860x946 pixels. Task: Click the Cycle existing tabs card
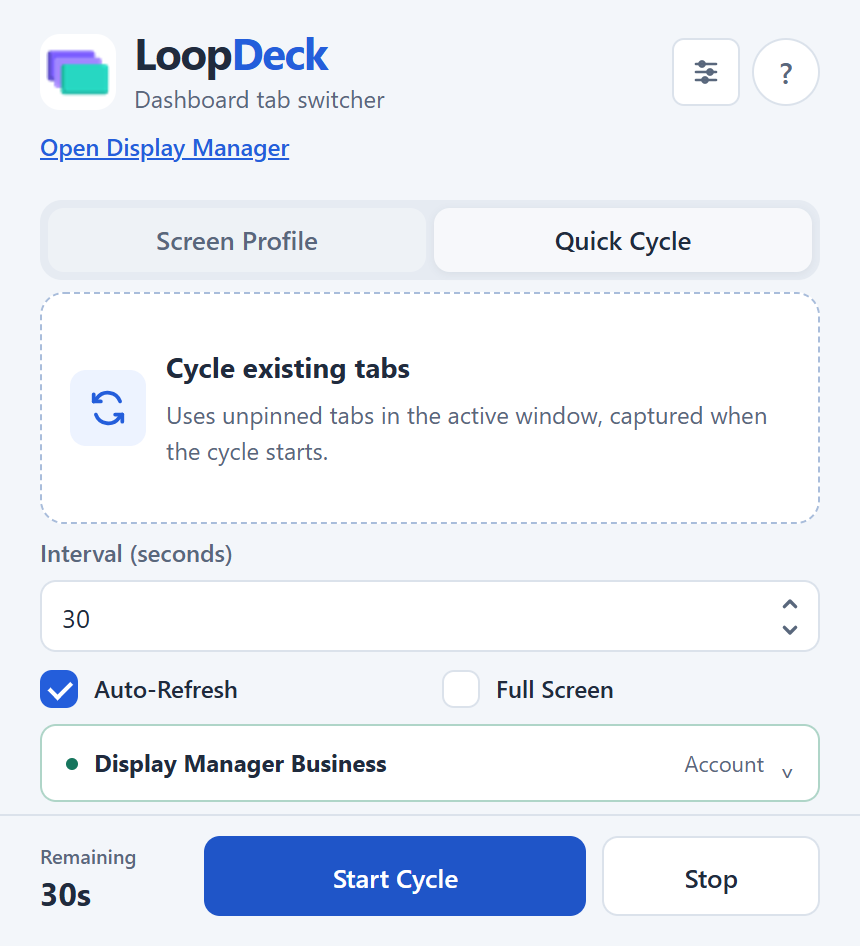430,408
